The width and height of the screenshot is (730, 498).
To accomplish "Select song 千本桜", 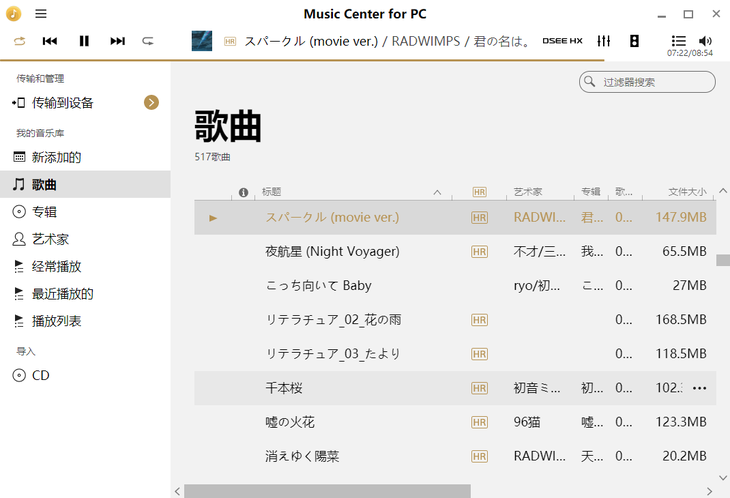I will (455, 388).
